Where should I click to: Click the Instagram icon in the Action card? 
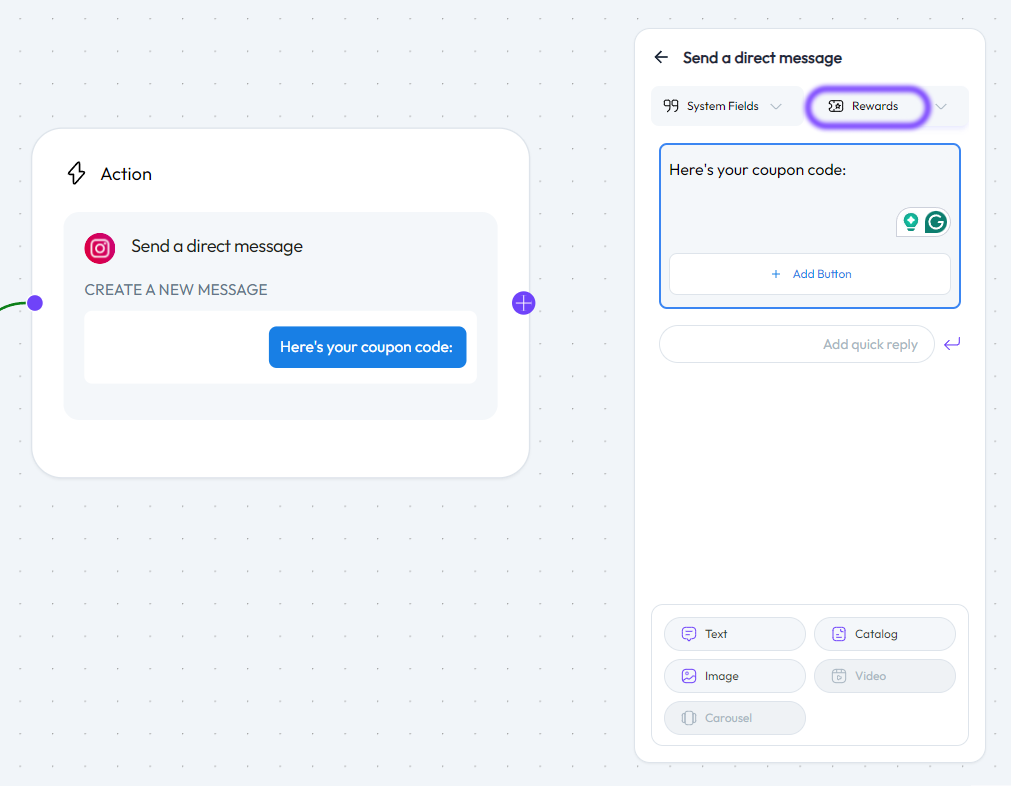point(100,248)
